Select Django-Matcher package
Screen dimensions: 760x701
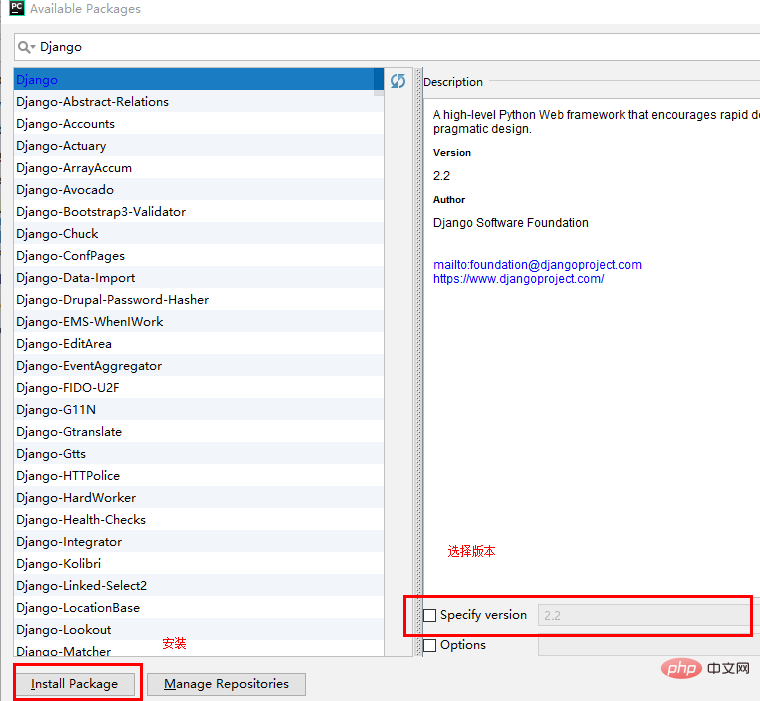click(199, 649)
